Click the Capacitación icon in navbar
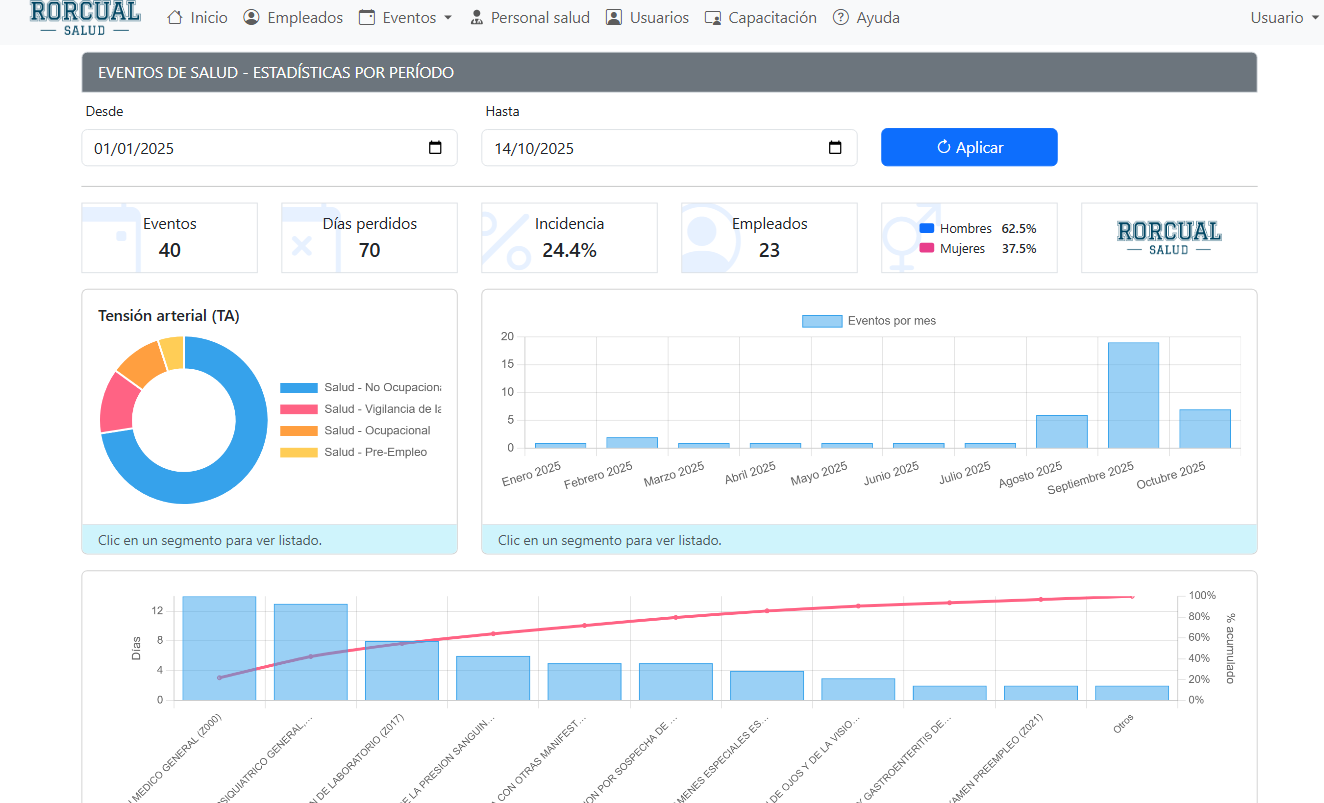 (x=713, y=18)
